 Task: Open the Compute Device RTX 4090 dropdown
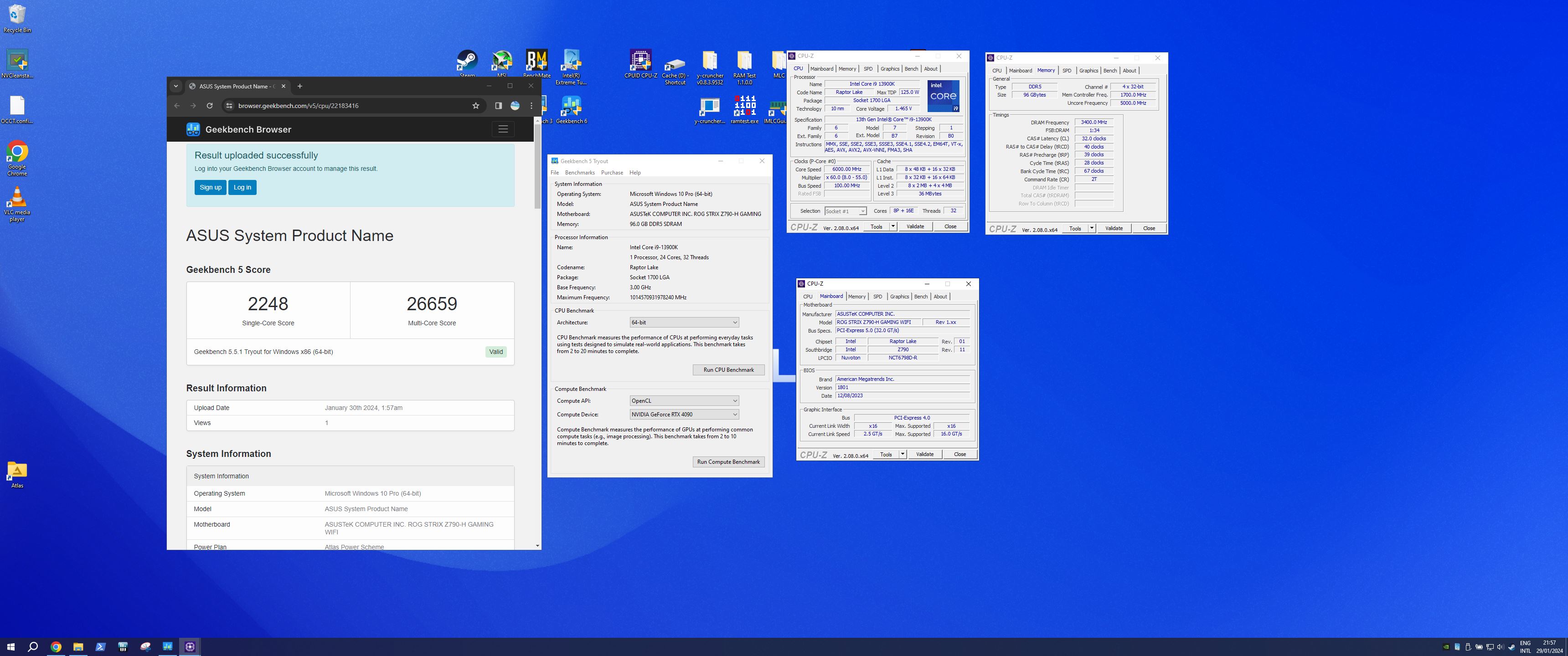pos(684,415)
